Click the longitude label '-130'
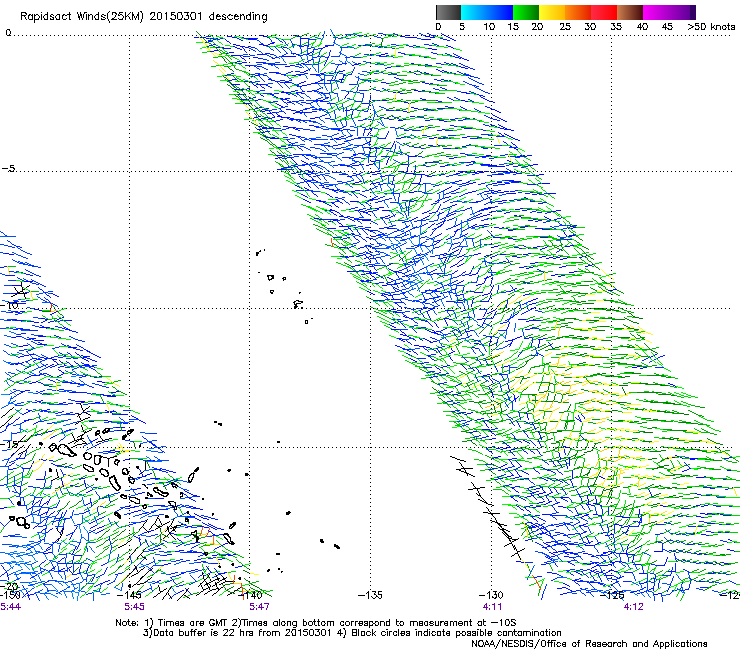The height and width of the screenshot is (650, 740). (491, 595)
